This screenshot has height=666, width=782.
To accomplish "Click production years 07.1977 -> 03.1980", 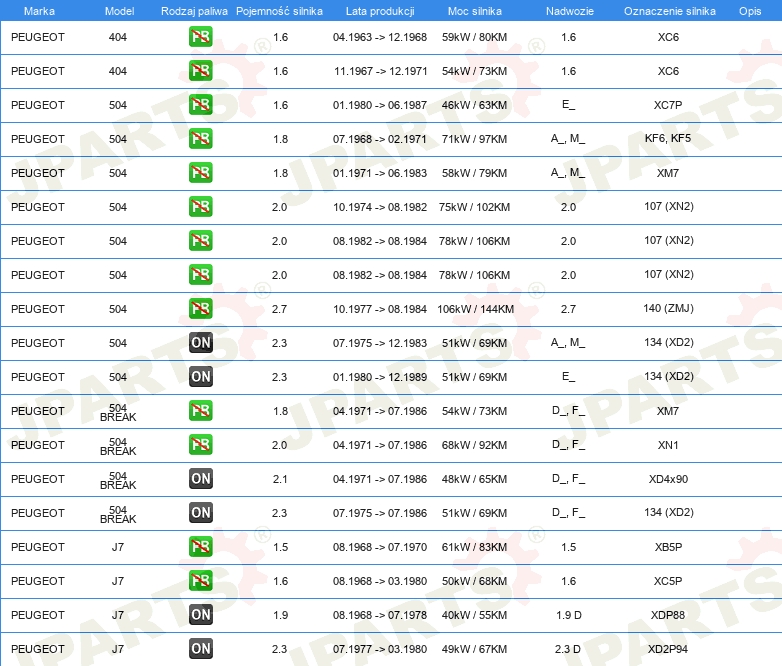I will coord(380,649).
